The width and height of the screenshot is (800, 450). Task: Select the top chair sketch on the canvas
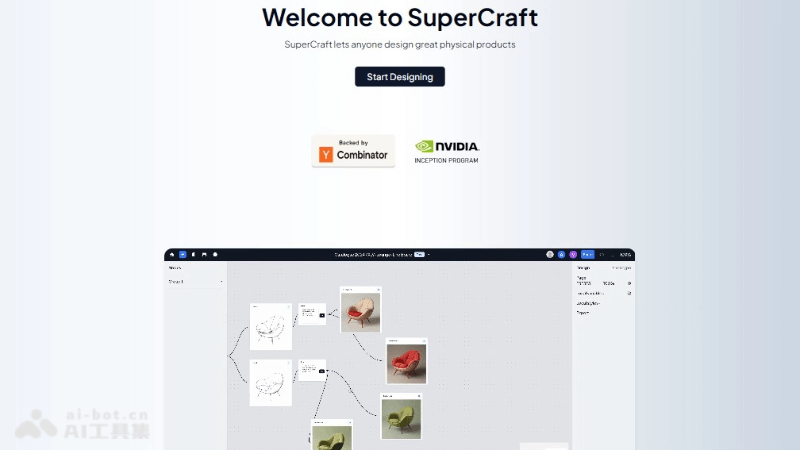[271, 326]
